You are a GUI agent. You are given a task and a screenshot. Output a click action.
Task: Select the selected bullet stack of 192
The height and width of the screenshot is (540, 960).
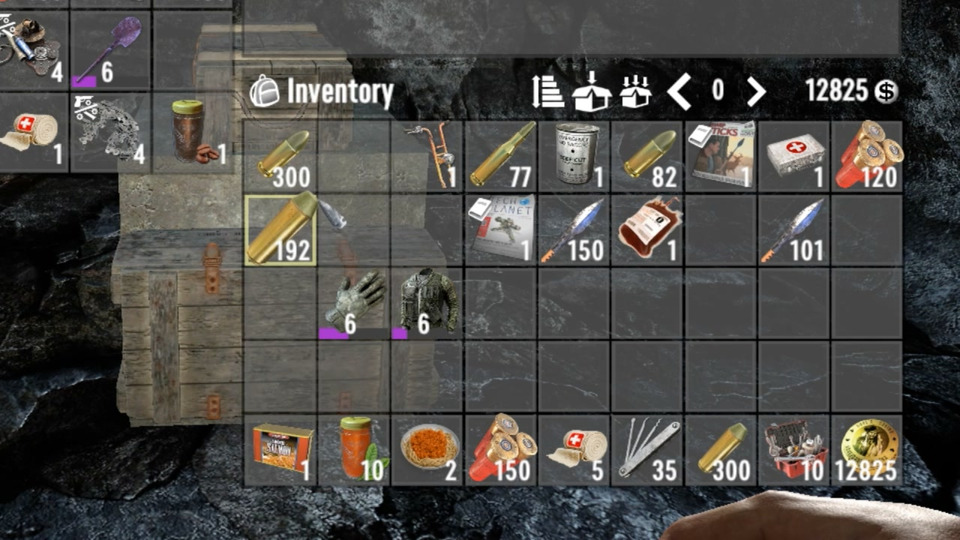280,230
